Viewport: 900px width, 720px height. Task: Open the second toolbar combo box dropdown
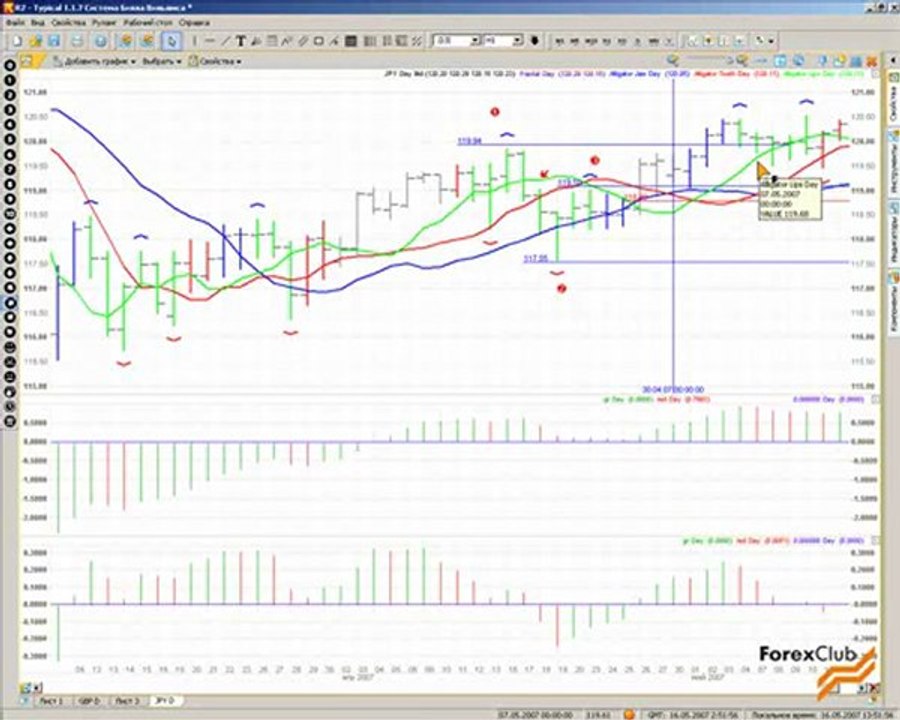pyautogui.click(x=517, y=41)
